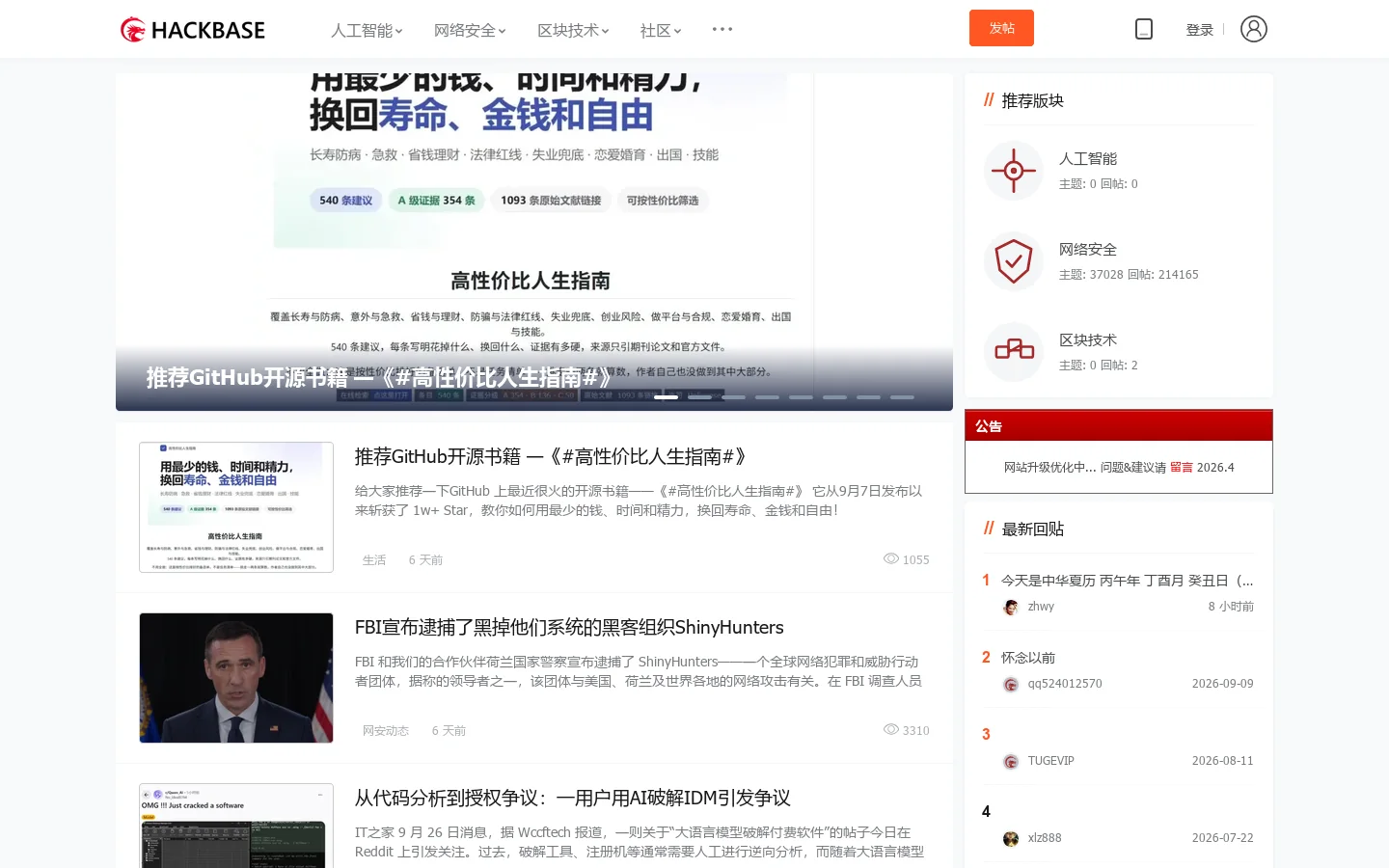The height and width of the screenshot is (868, 1389).
Task: Expand the 社区 navigation dropdown
Action: click(x=661, y=31)
